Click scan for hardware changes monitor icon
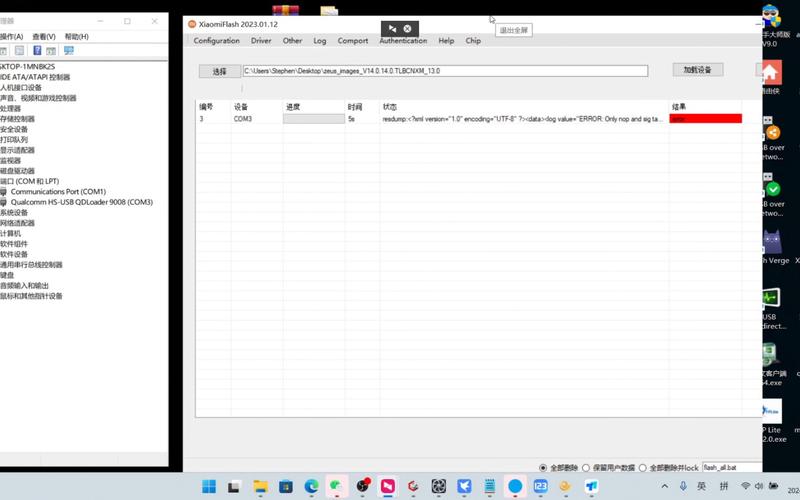The image size is (800, 500). (69, 50)
